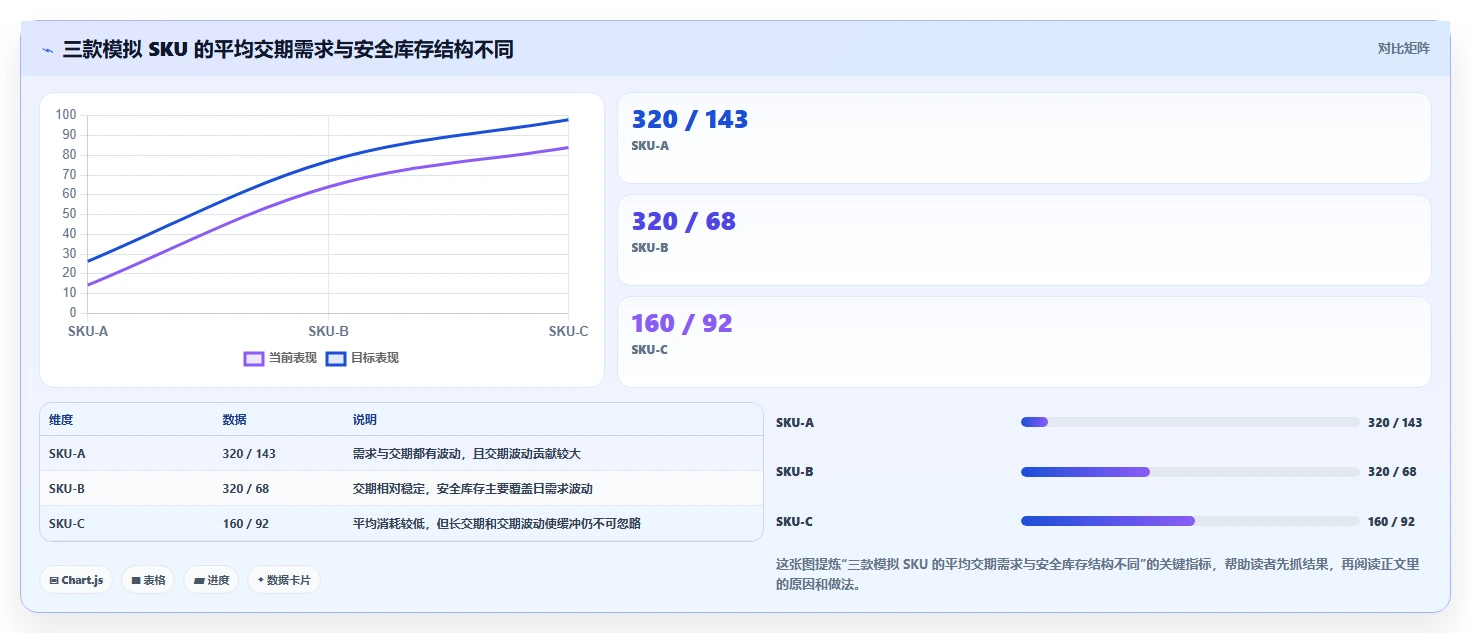
Task: Click the summary paragraph starting 这张图提炼
Action: (1097, 575)
